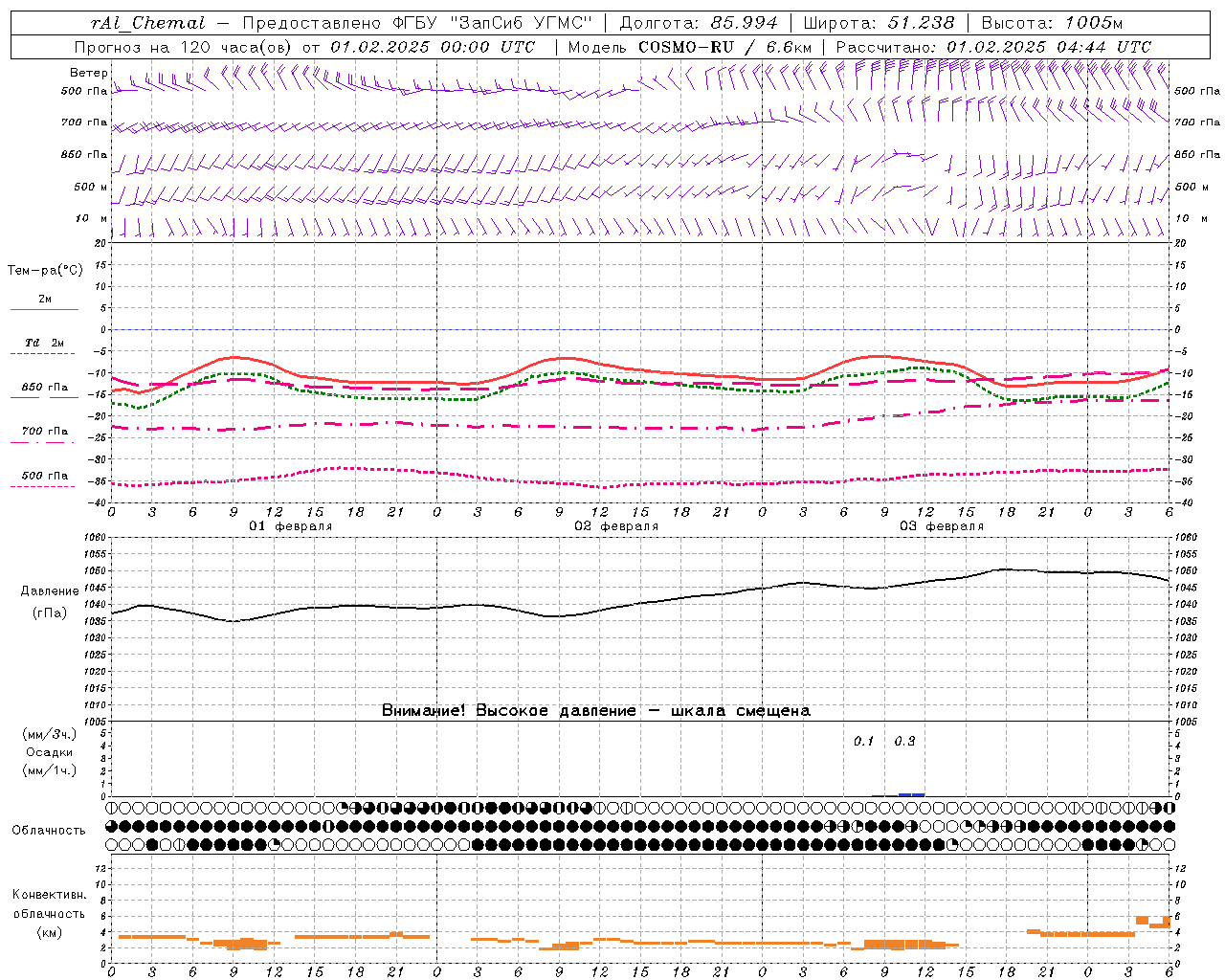Click the elevation text Высота: 1005м
The width and height of the screenshot is (1225, 980).
pyautogui.click(x=1052, y=23)
